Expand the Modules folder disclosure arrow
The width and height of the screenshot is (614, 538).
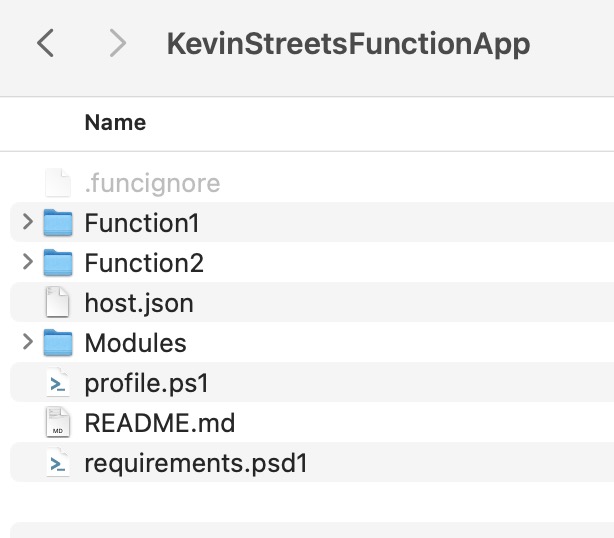(27, 342)
